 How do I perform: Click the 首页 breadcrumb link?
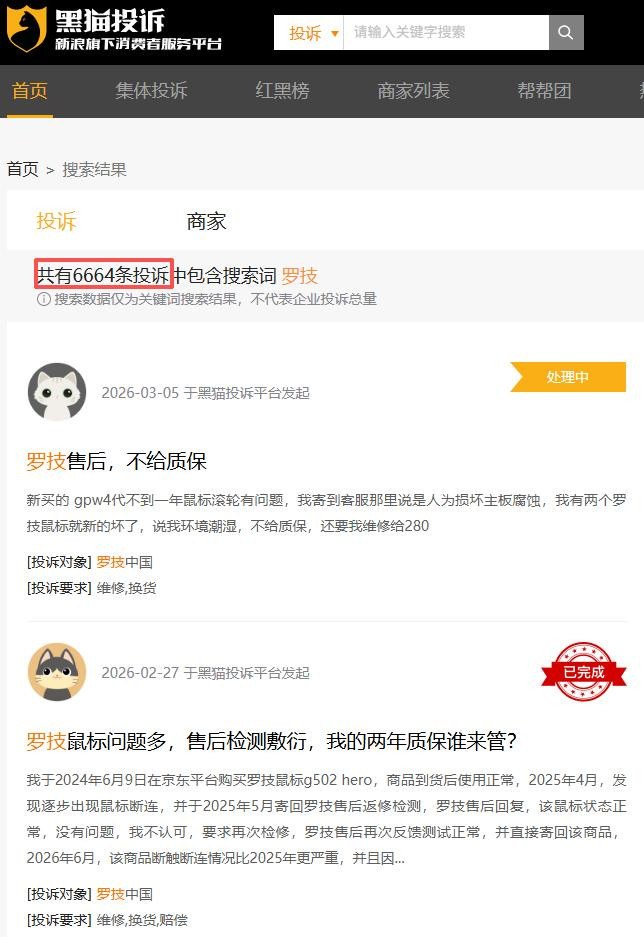[x=23, y=170]
